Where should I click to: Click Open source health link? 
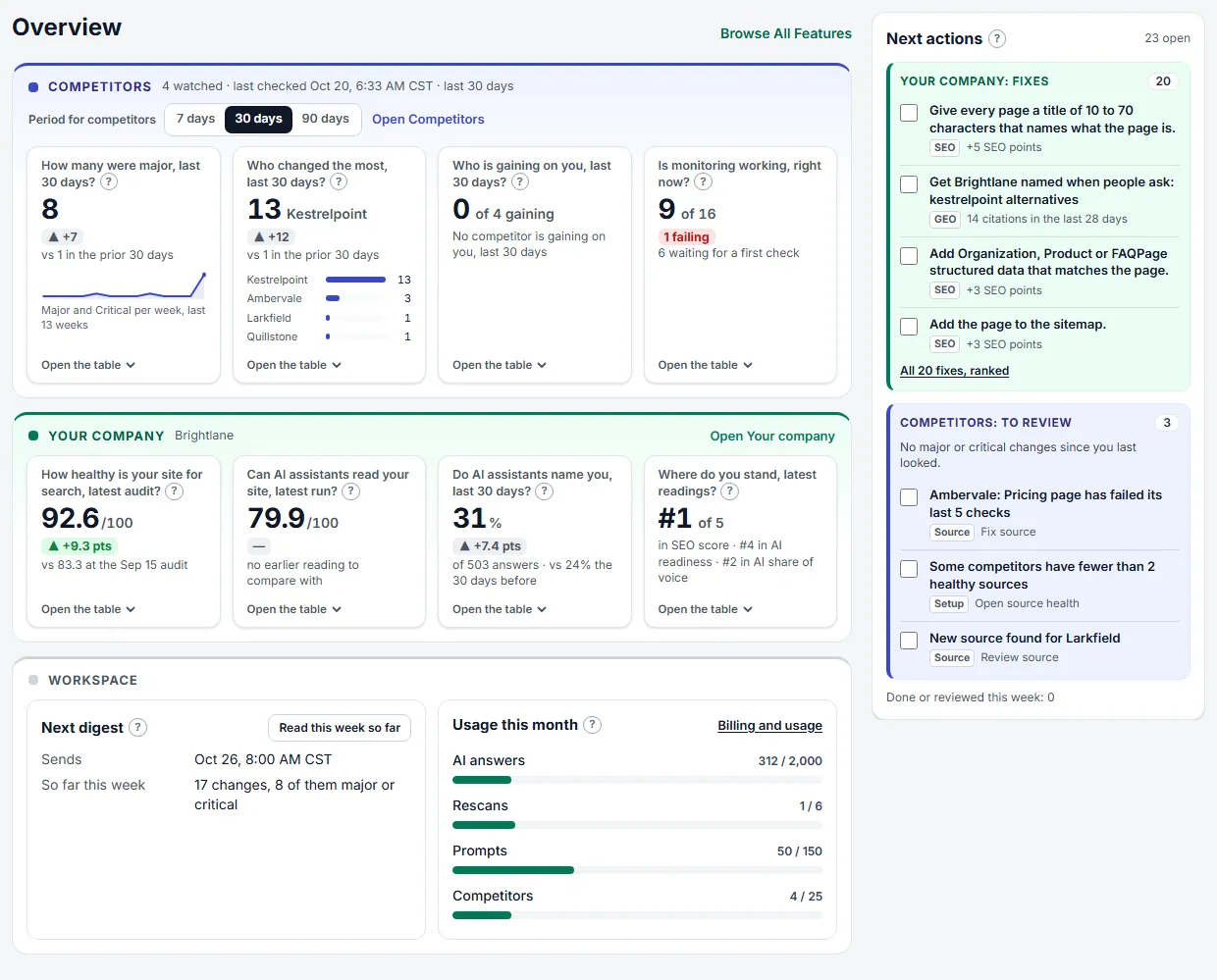pyautogui.click(x=1027, y=604)
